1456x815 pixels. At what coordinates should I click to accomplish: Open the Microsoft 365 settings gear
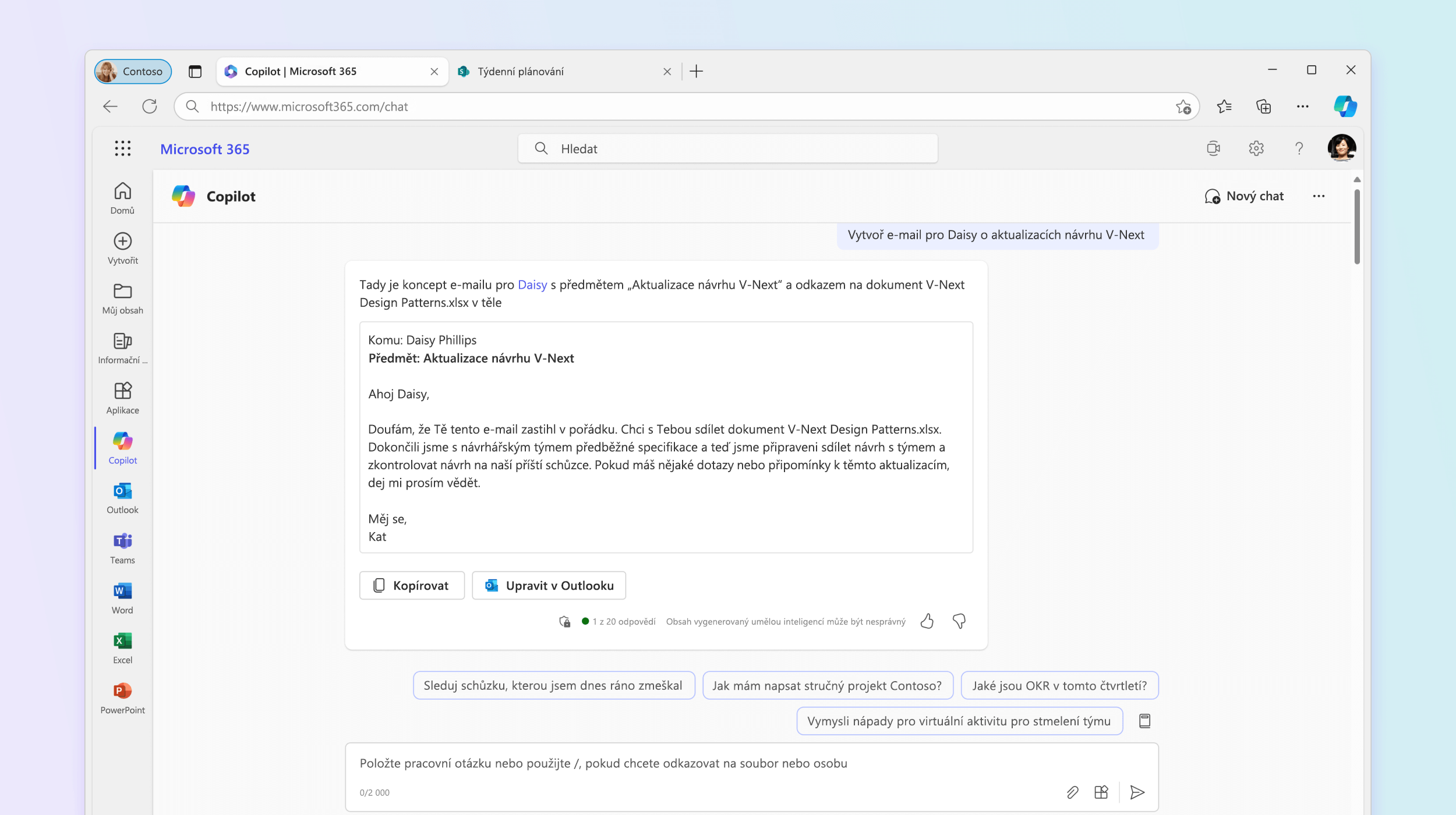pyautogui.click(x=1256, y=148)
